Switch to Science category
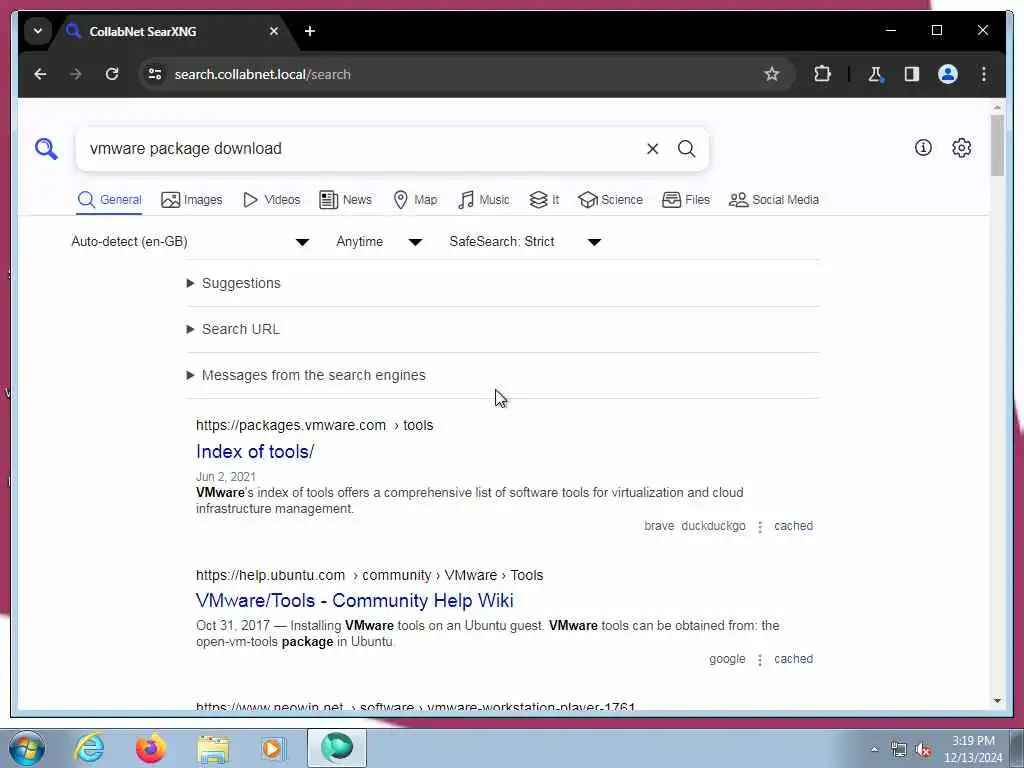The image size is (1024, 768). (610, 200)
